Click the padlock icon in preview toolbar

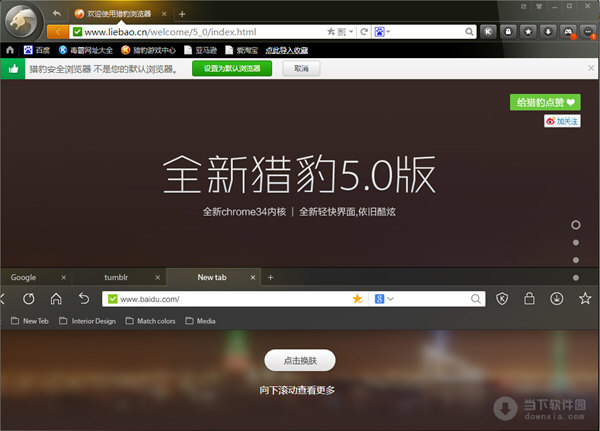[x=530, y=298]
